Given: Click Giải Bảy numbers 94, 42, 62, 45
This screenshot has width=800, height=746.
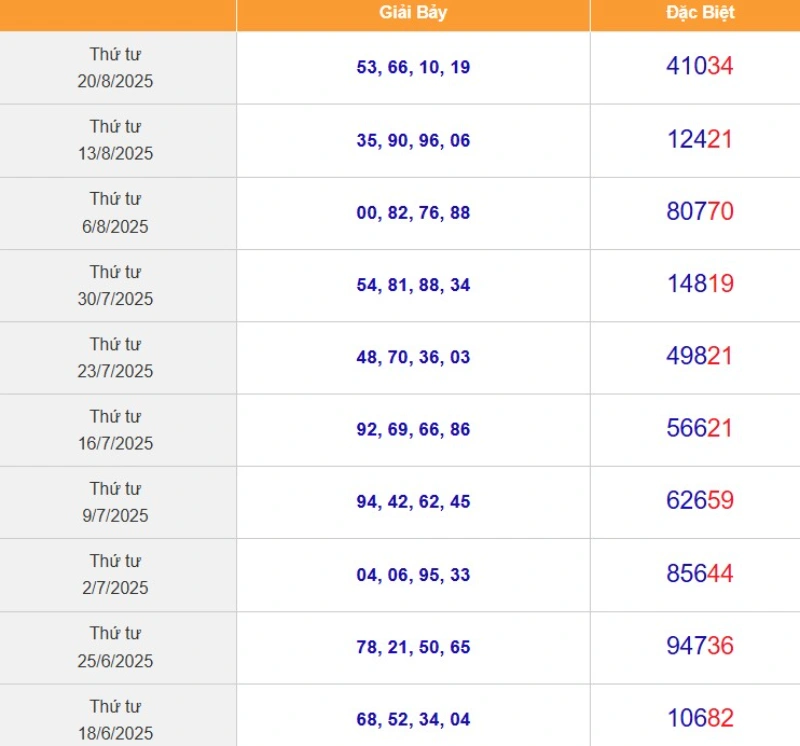Looking at the screenshot, I should pyautogui.click(x=413, y=502).
